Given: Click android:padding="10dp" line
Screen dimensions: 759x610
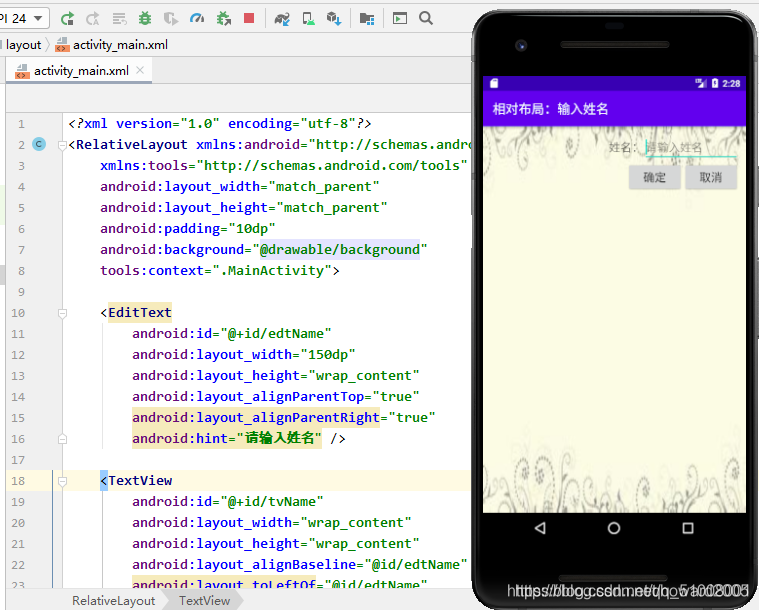Looking at the screenshot, I should point(188,229).
